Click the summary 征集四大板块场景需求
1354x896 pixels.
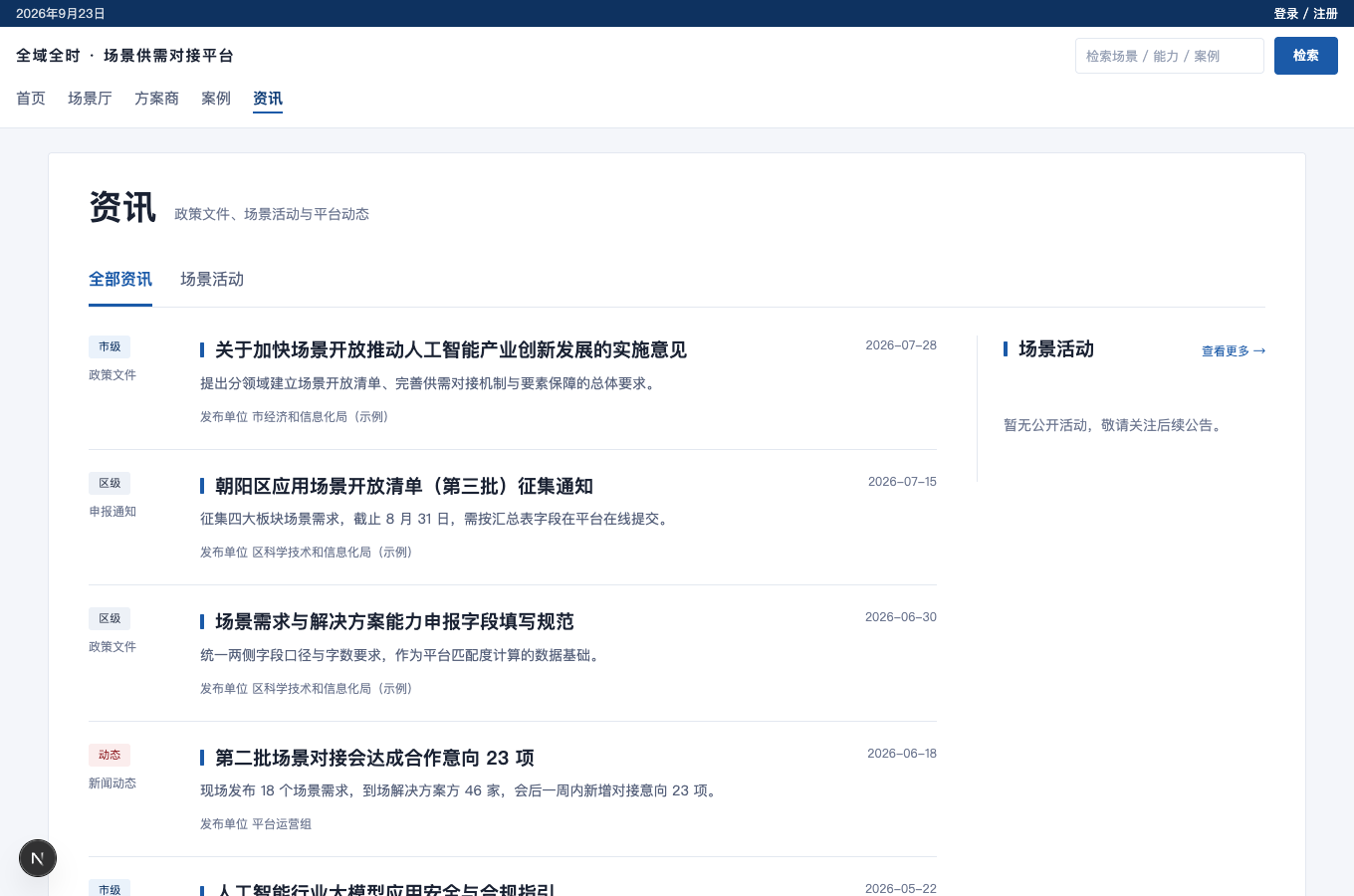coord(437,519)
